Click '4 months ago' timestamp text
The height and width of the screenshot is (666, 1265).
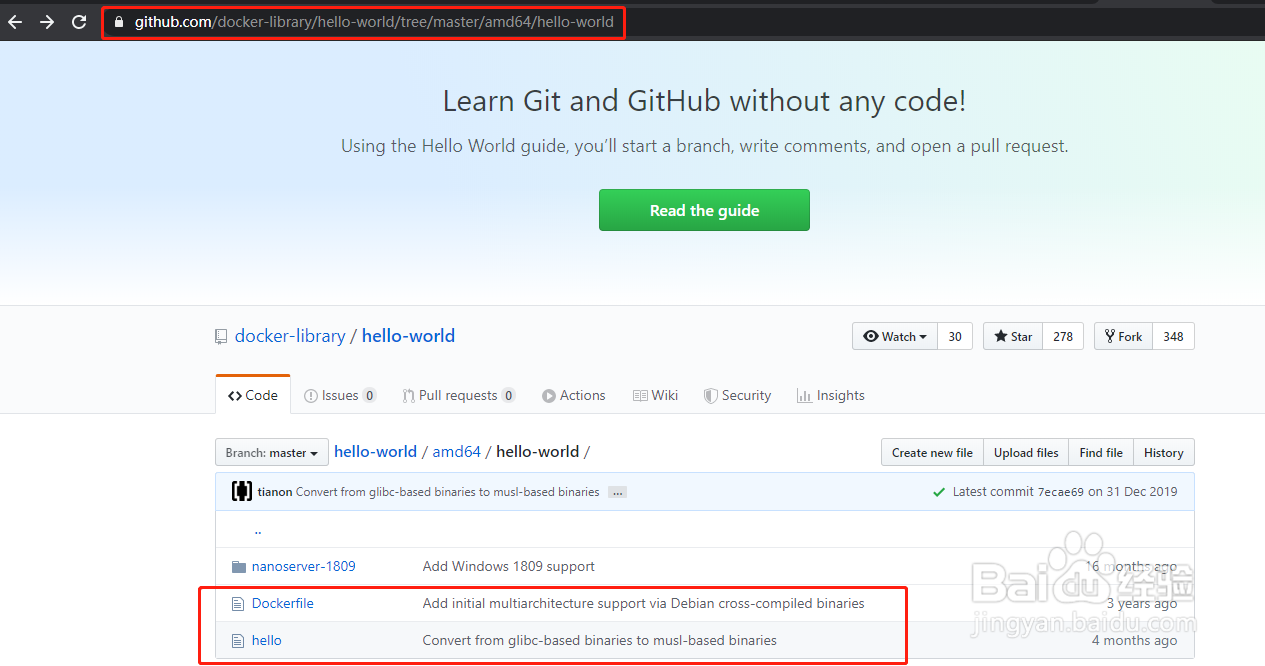point(1135,640)
